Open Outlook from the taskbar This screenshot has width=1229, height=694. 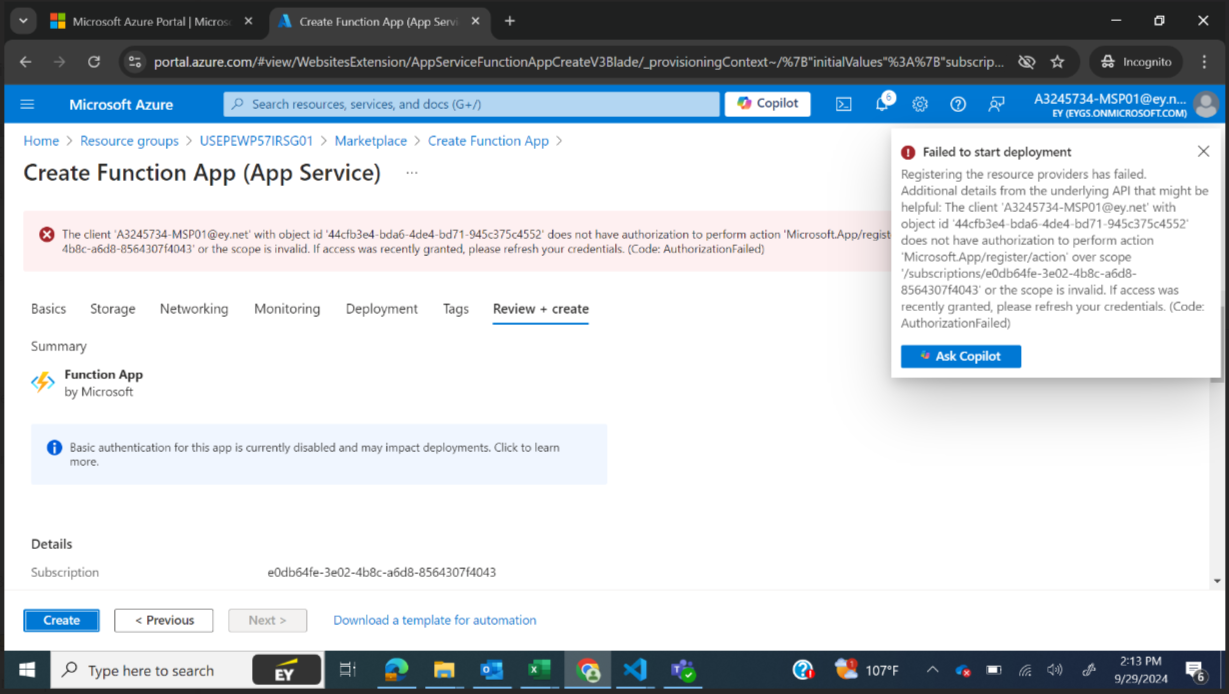tap(492, 670)
